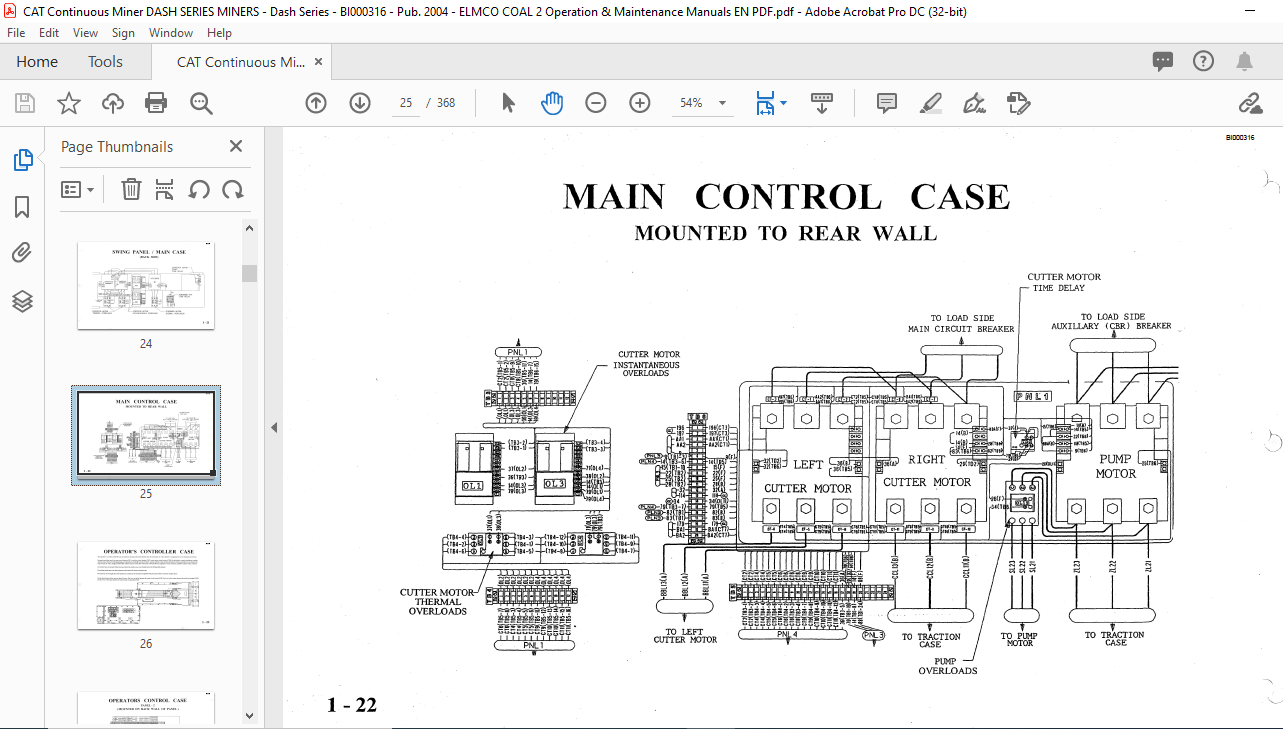
Task: Upload the file with the cloud icon
Action: coord(112,103)
